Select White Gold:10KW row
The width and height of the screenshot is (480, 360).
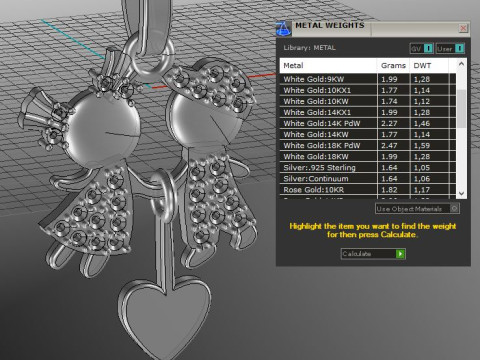click(368, 101)
